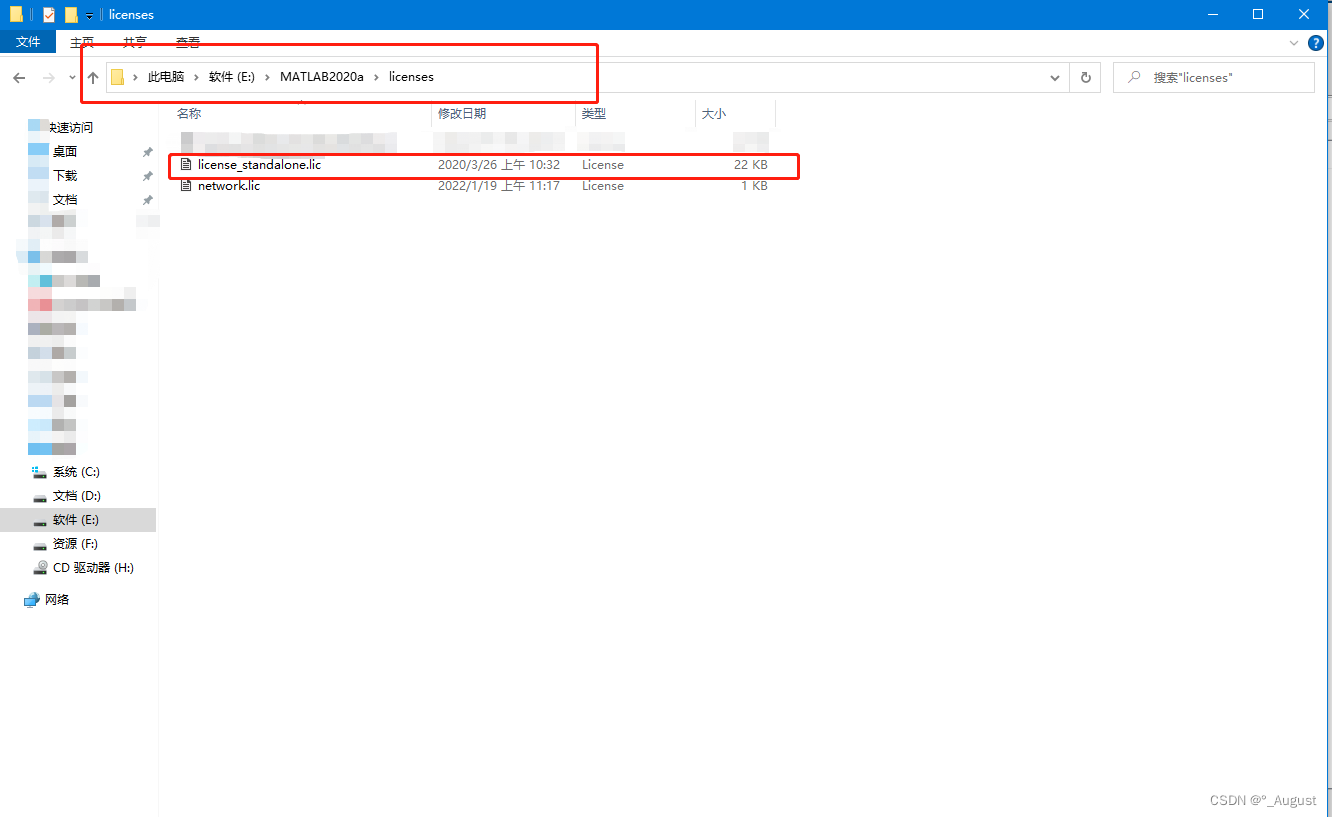Open the 查看 ribbon tab
This screenshot has width=1332, height=817.
pyautogui.click(x=187, y=42)
